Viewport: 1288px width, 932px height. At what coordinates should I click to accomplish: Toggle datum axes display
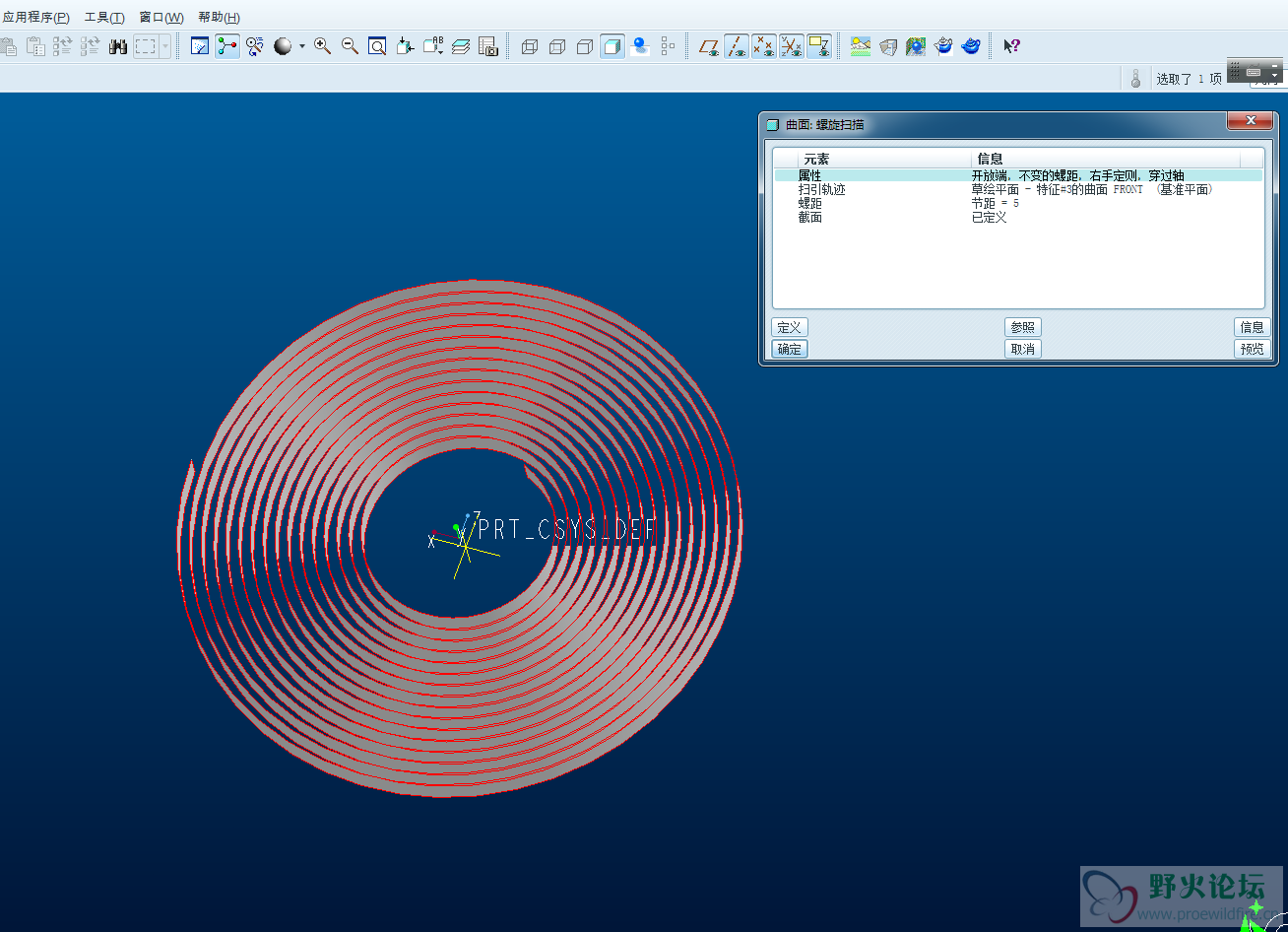tap(736, 46)
